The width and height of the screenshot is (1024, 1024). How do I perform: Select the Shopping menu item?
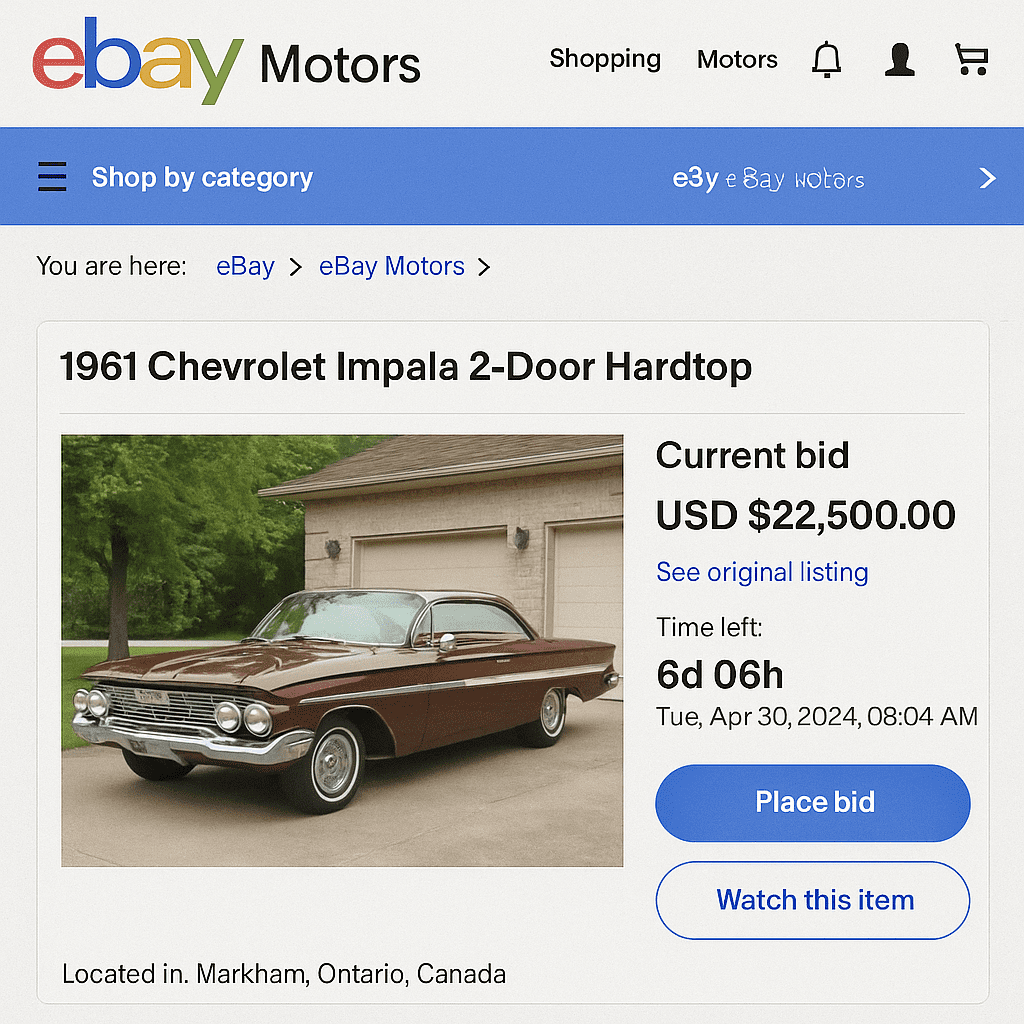604,60
